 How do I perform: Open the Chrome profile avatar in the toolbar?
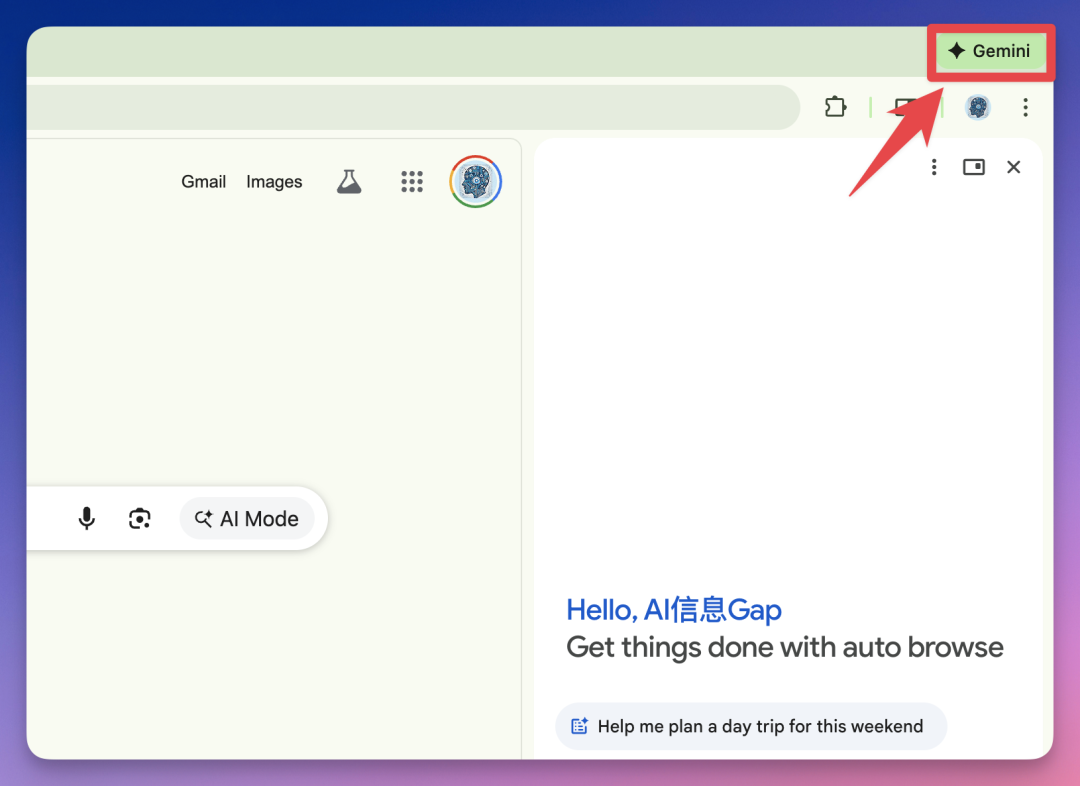977,107
